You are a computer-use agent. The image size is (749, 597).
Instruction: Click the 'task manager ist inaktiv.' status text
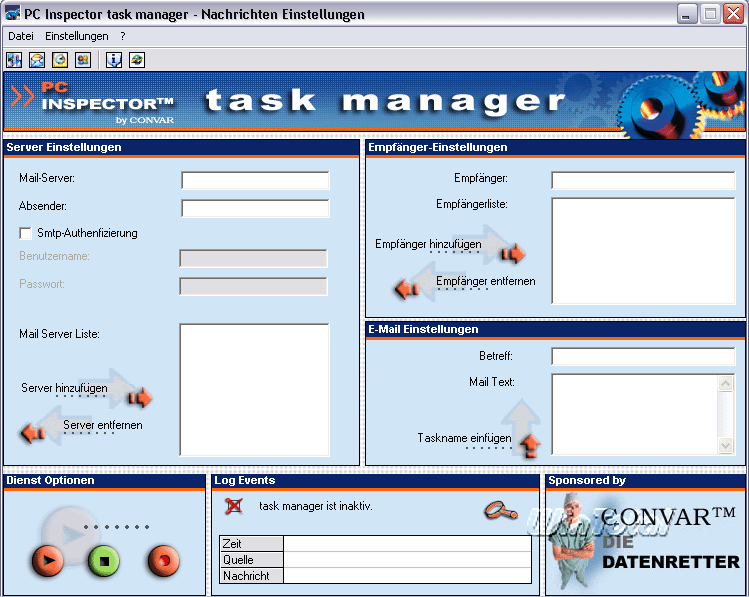[316, 506]
